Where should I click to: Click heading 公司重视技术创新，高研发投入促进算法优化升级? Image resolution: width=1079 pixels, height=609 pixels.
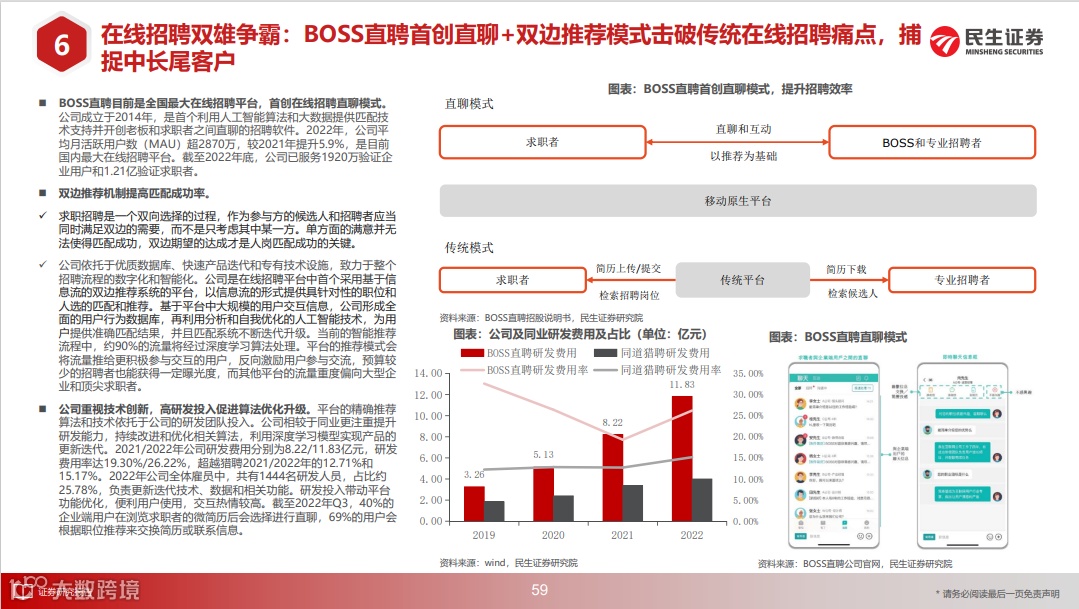(x=184, y=409)
